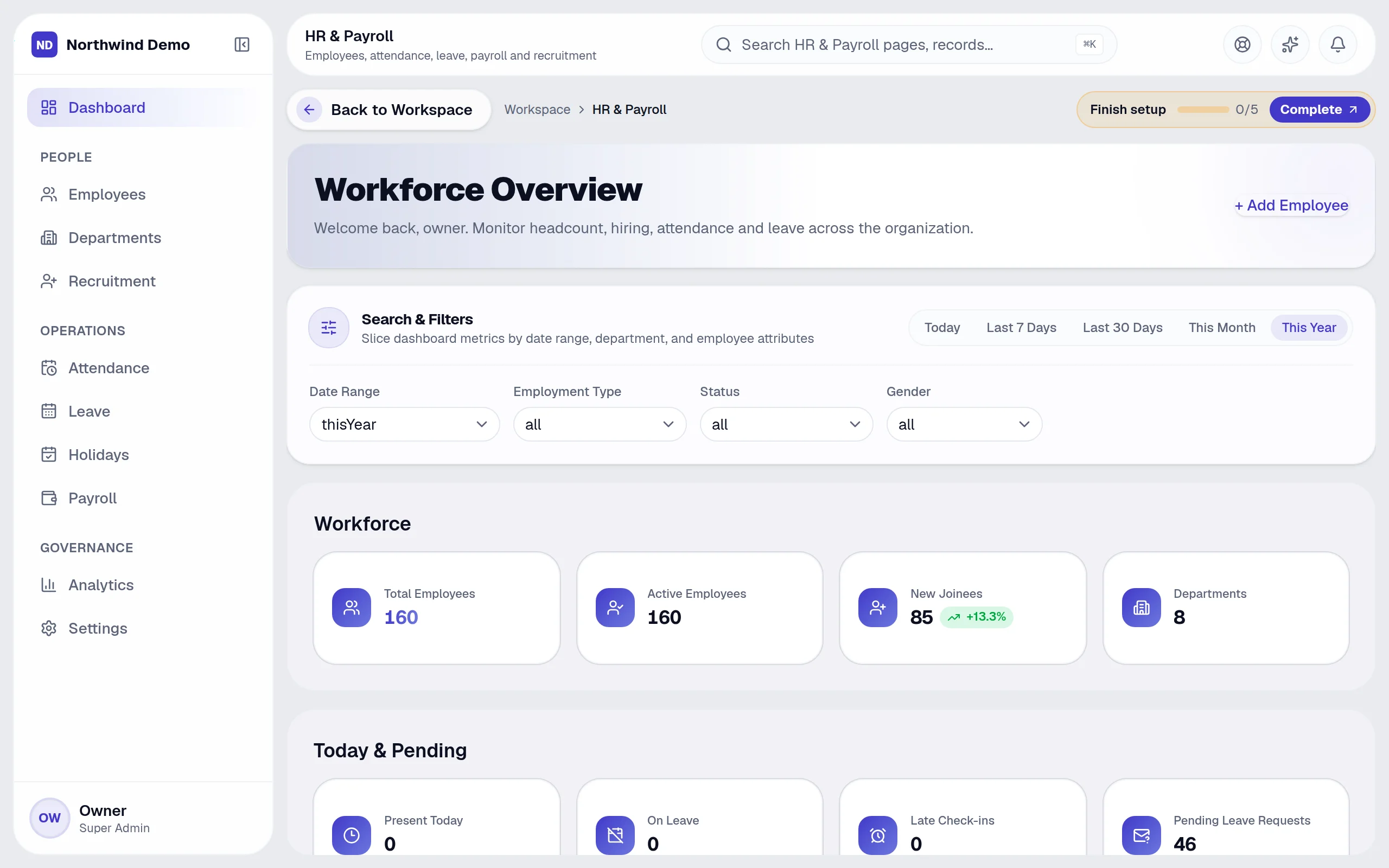Open the Gender dropdown
Image resolution: width=1389 pixels, height=868 pixels.
[964, 424]
